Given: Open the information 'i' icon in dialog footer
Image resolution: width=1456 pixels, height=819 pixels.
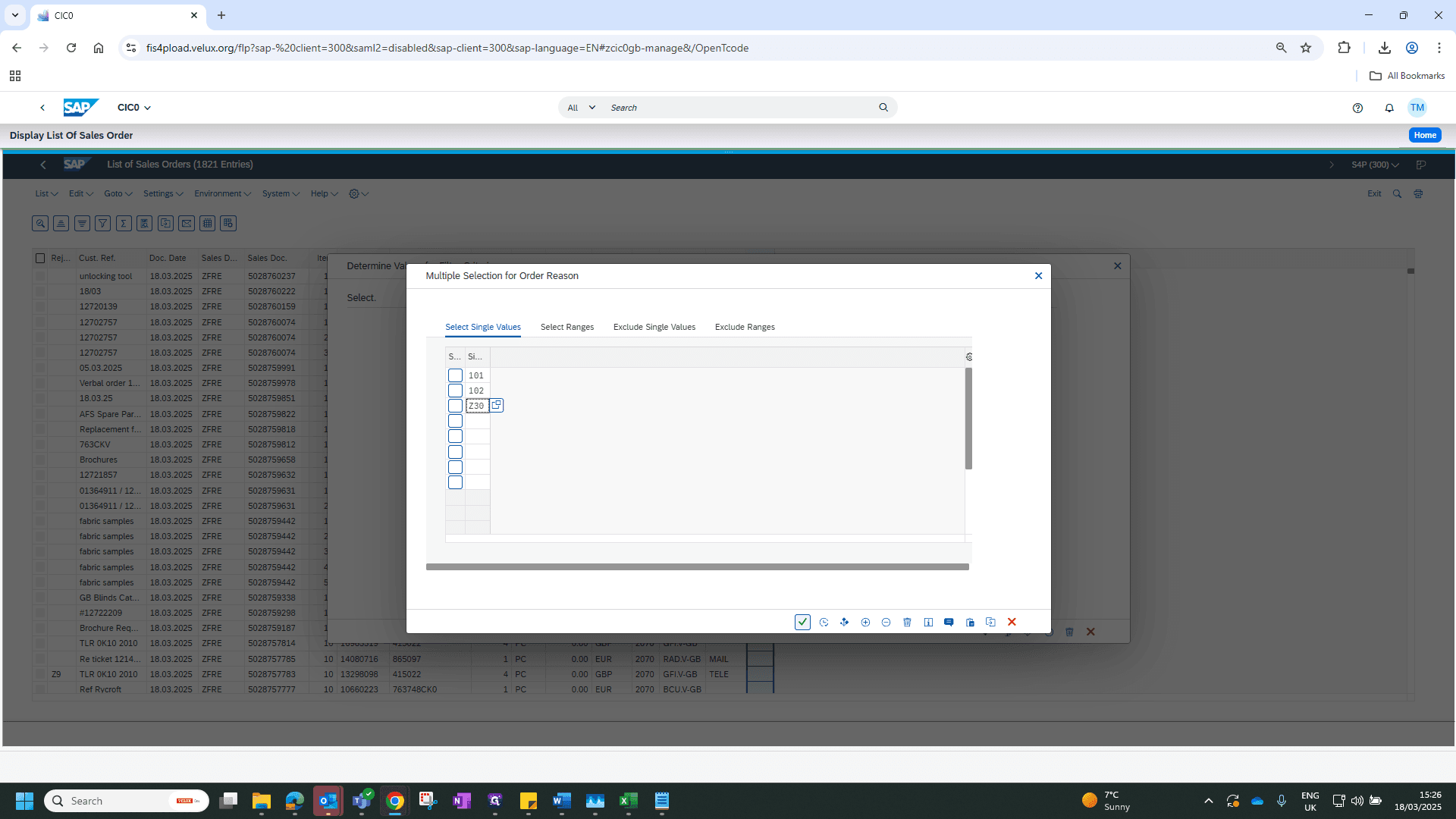Looking at the screenshot, I should 928,622.
